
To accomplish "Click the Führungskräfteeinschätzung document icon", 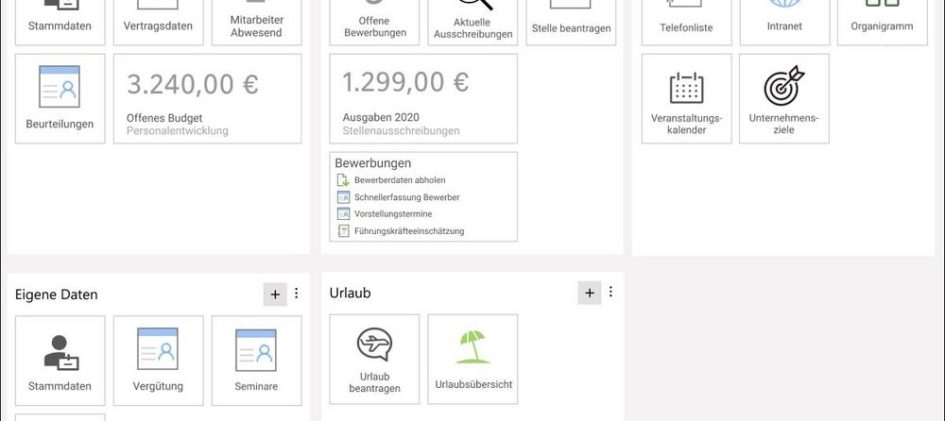I will coord(344,231).
